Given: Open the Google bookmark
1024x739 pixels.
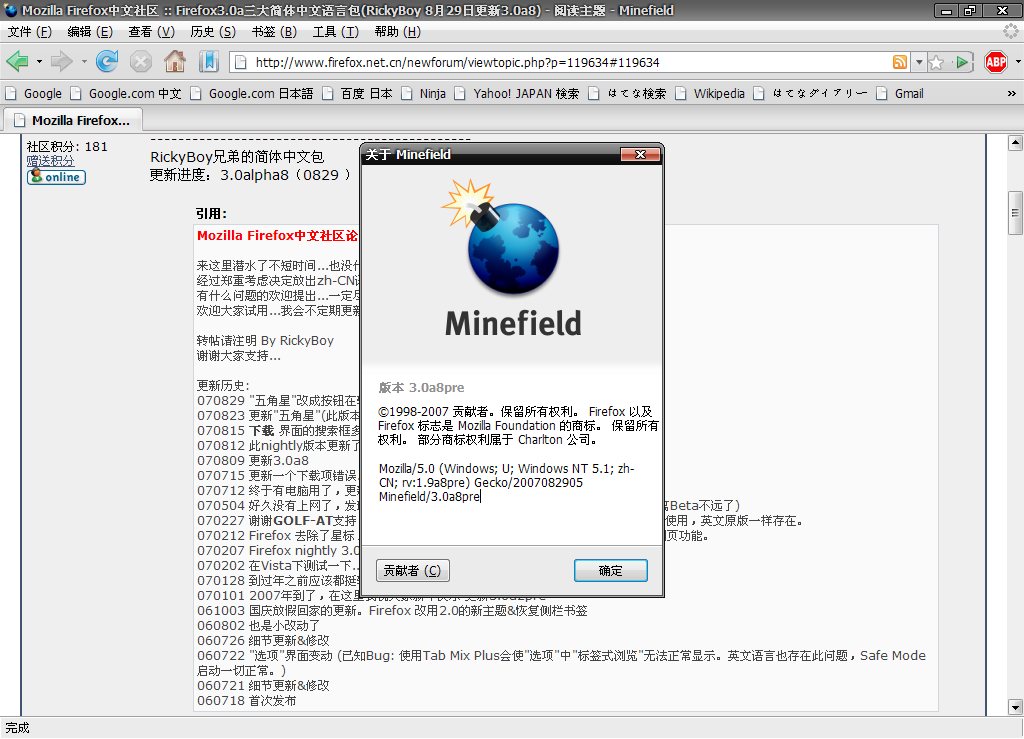Looking at the screenshot, I should [34, 93].
